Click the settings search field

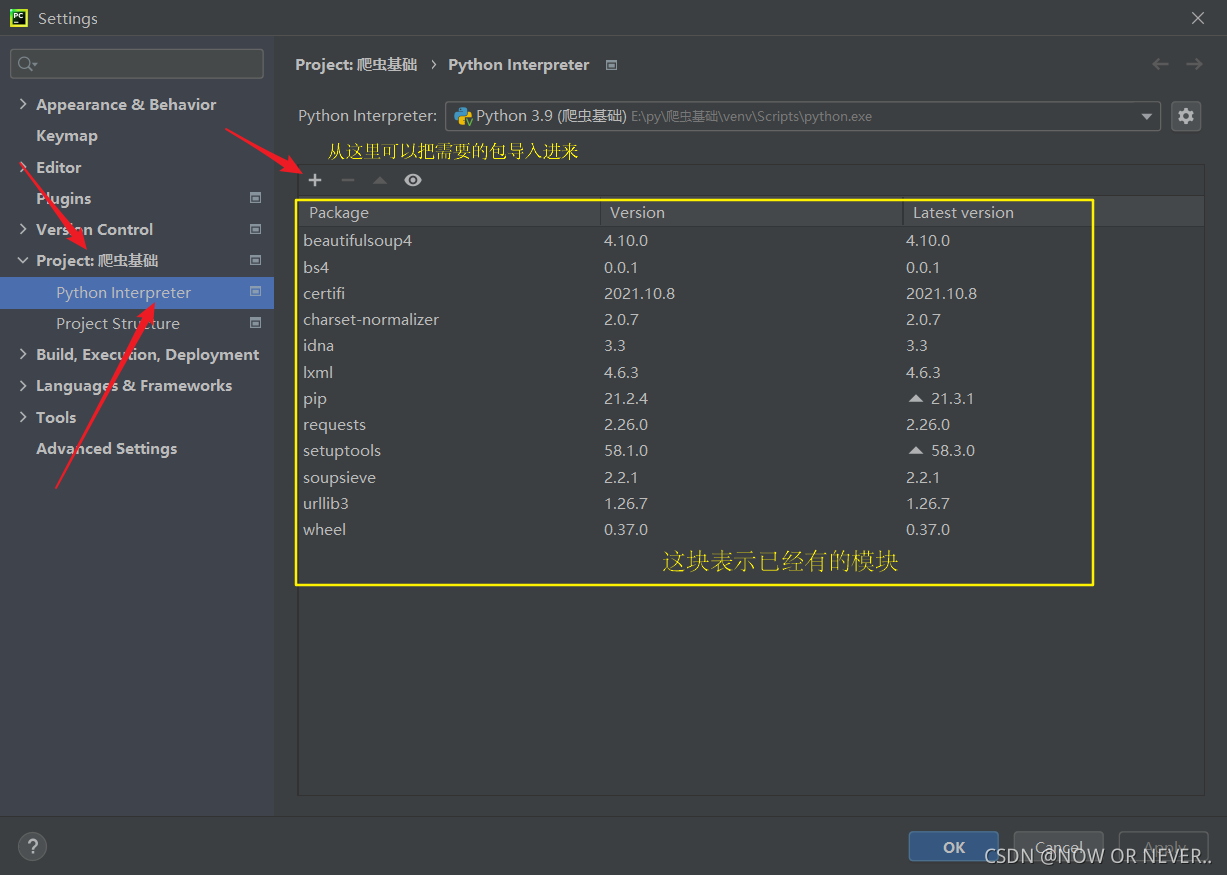136,63
